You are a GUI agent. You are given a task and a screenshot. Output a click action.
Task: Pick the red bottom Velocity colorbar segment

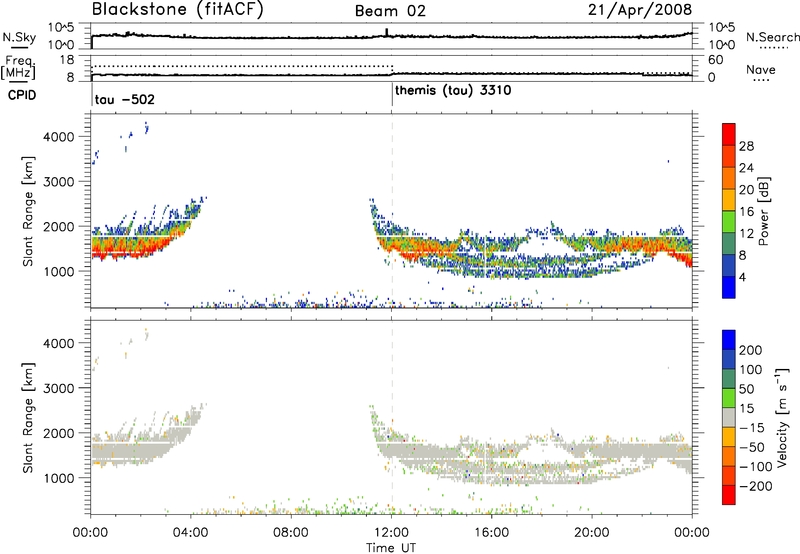[729, 495]
